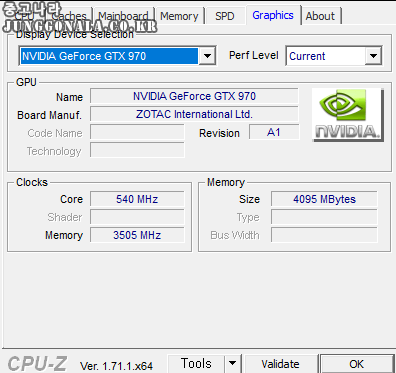
Task: Click the Perf Level label
Action: [x=254, y=55]
